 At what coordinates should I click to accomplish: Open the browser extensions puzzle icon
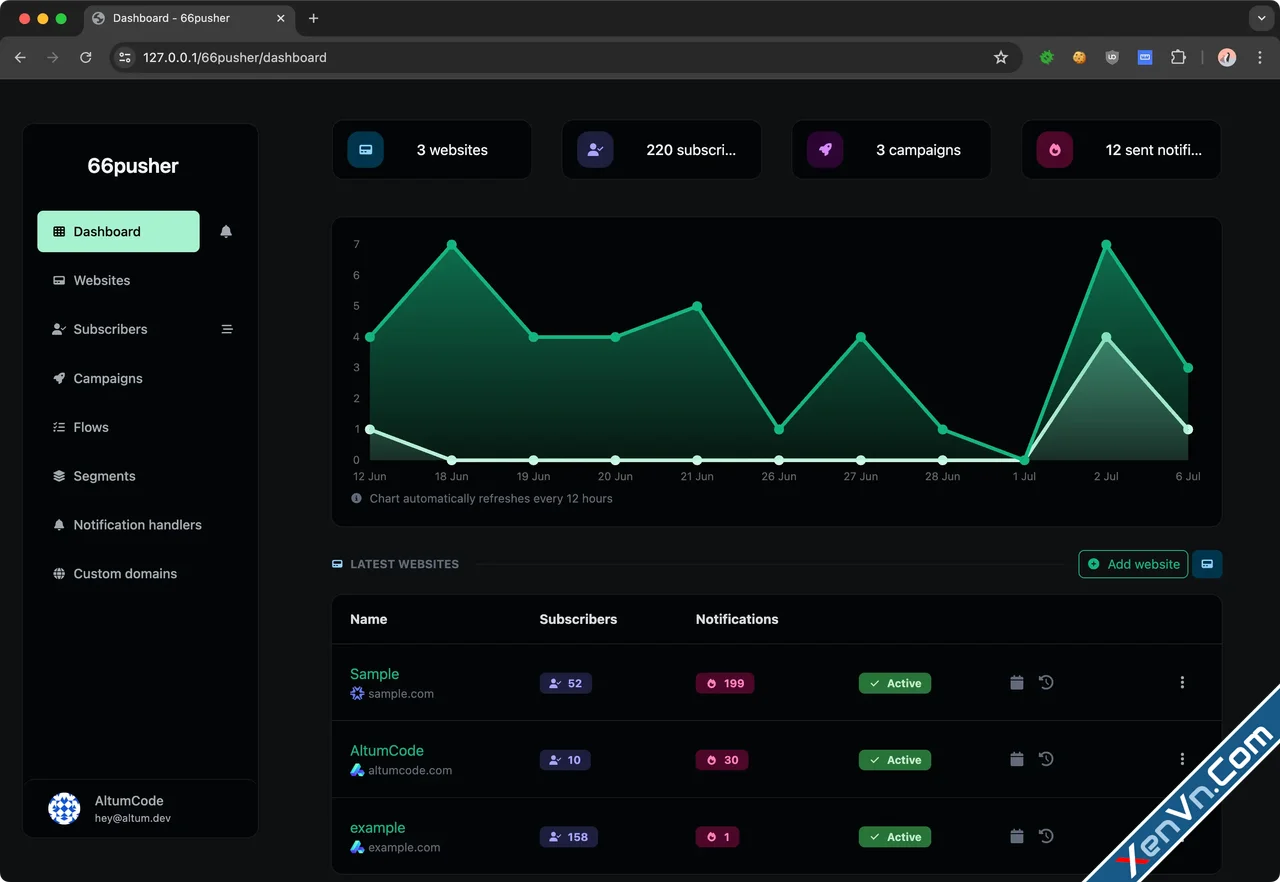pos(1178,58)
